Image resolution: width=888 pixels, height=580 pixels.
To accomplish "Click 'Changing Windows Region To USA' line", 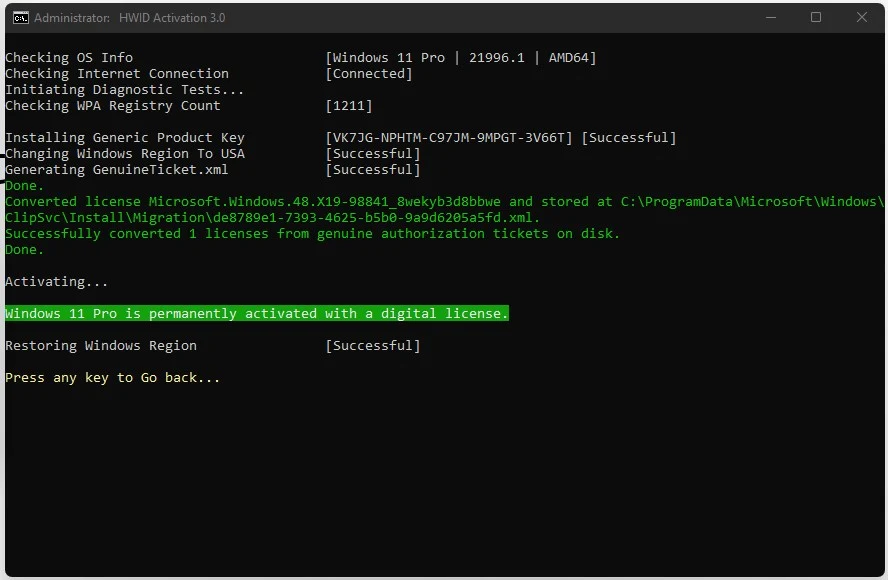I will [125, 153].
